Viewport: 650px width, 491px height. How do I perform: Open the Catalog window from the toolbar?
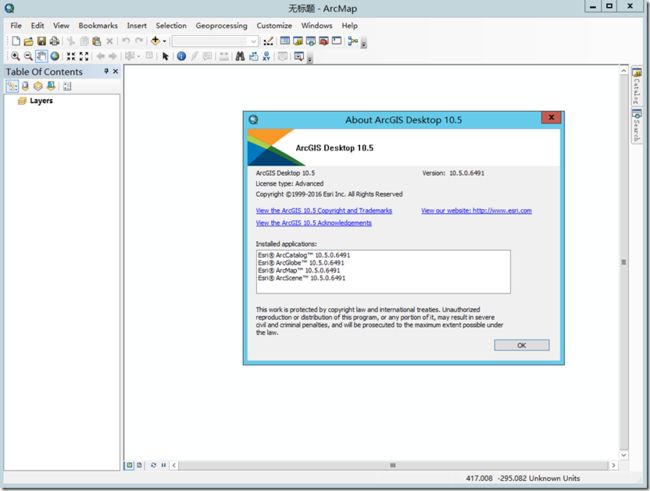point(298,41)
